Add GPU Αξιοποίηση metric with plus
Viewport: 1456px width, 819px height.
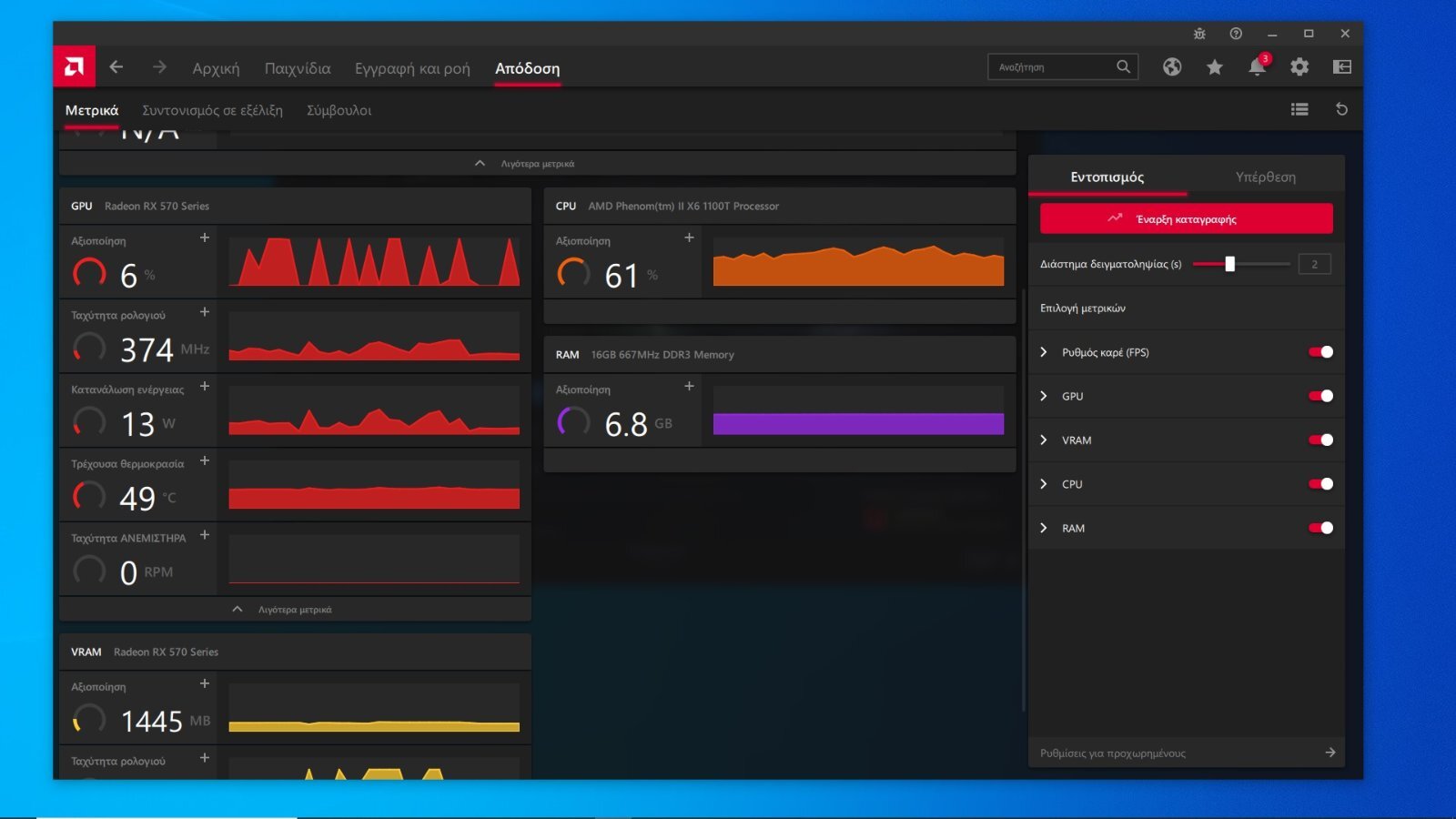205,238
